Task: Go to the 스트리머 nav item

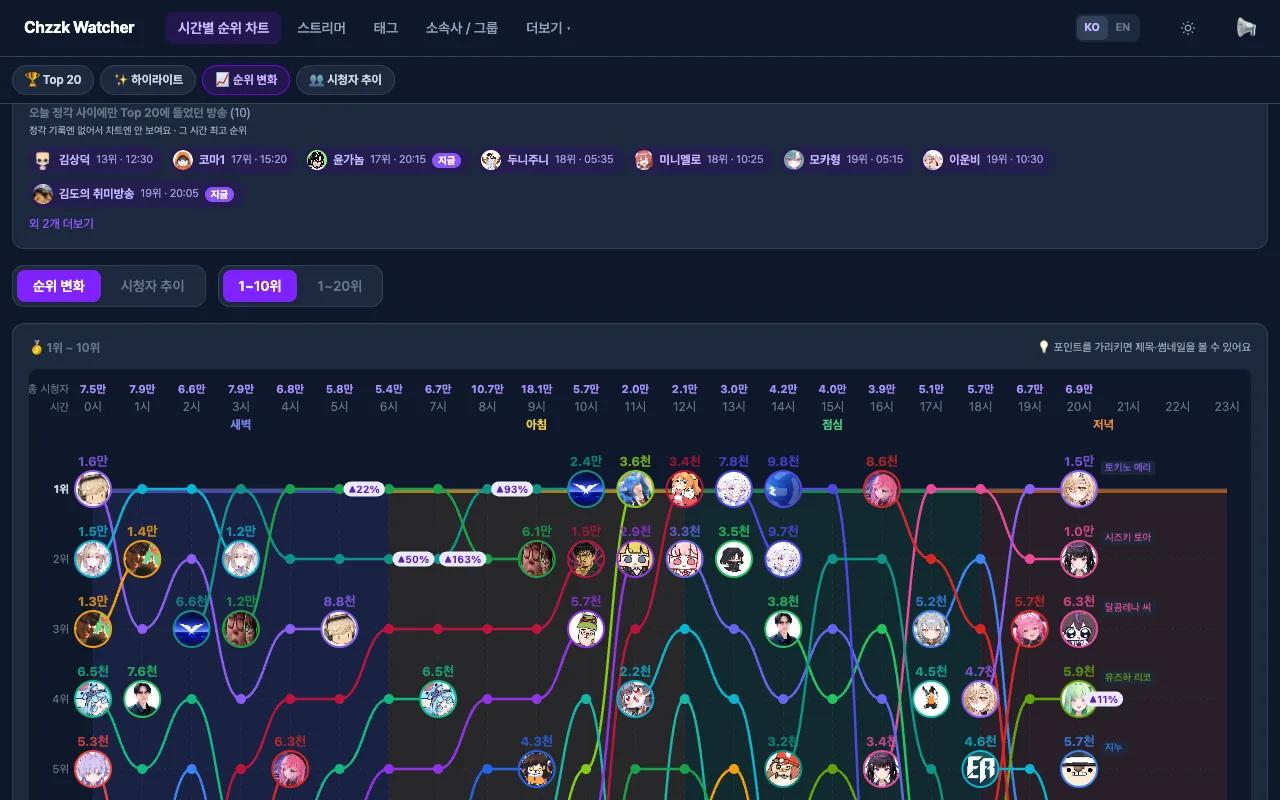Action: click(321, 28)
